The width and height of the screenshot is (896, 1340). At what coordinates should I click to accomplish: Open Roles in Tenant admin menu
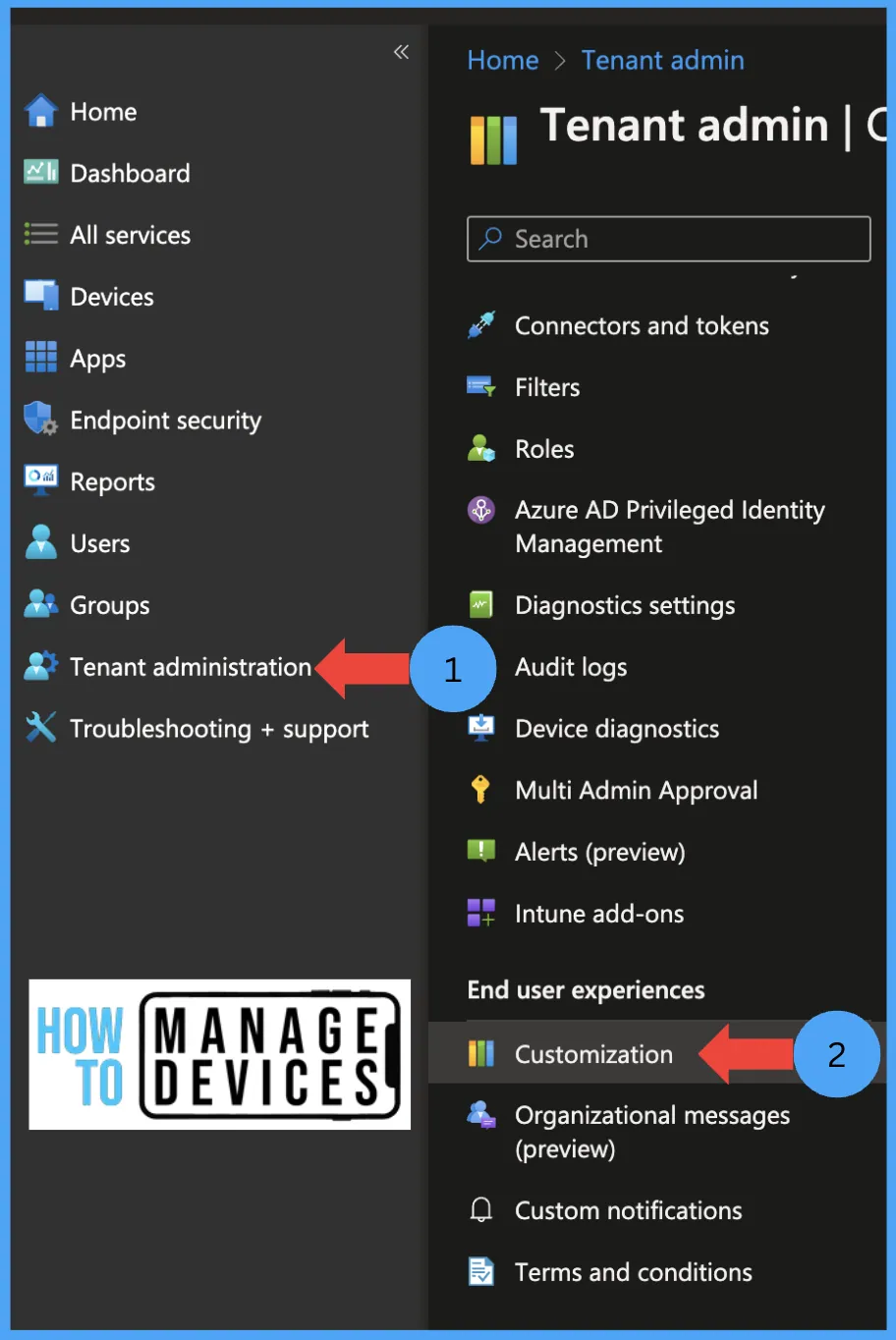[544, 449]
